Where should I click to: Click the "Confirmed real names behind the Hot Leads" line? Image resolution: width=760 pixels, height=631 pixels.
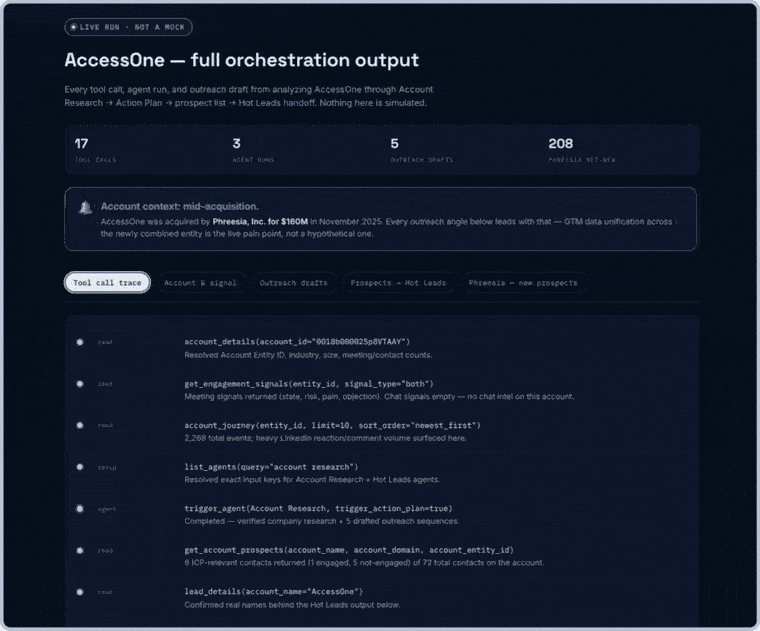click(x=292, y=605)
